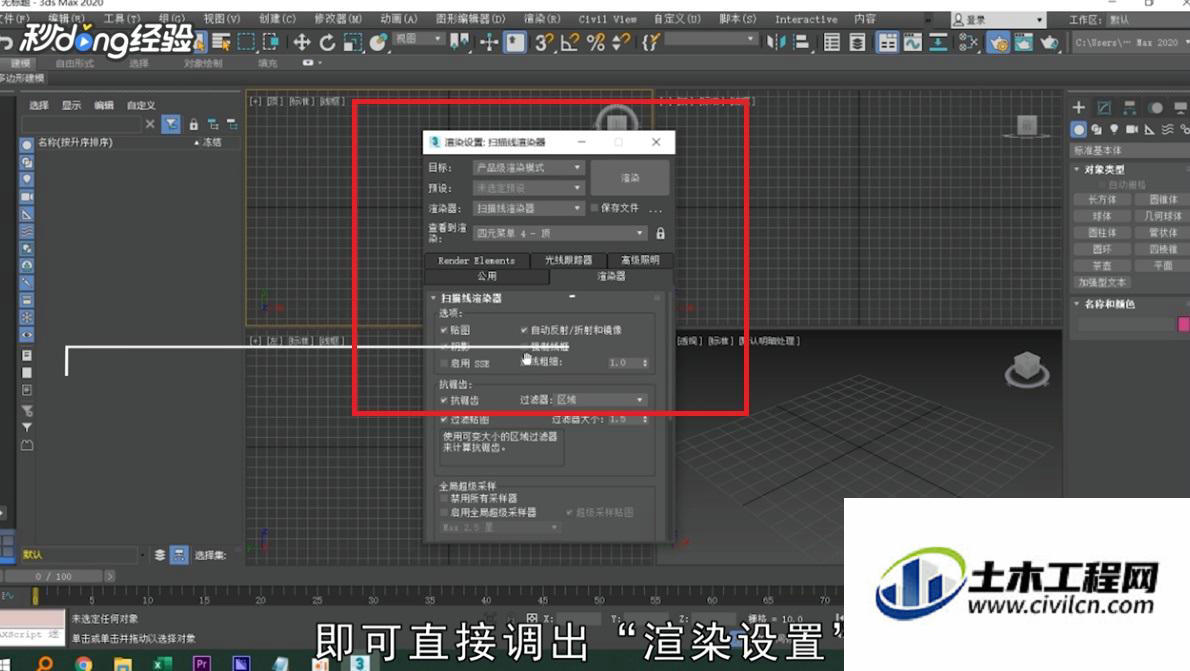Open the 查看到渲染 view dropdown
1190x671 pixels.
(x=560, y=233)
